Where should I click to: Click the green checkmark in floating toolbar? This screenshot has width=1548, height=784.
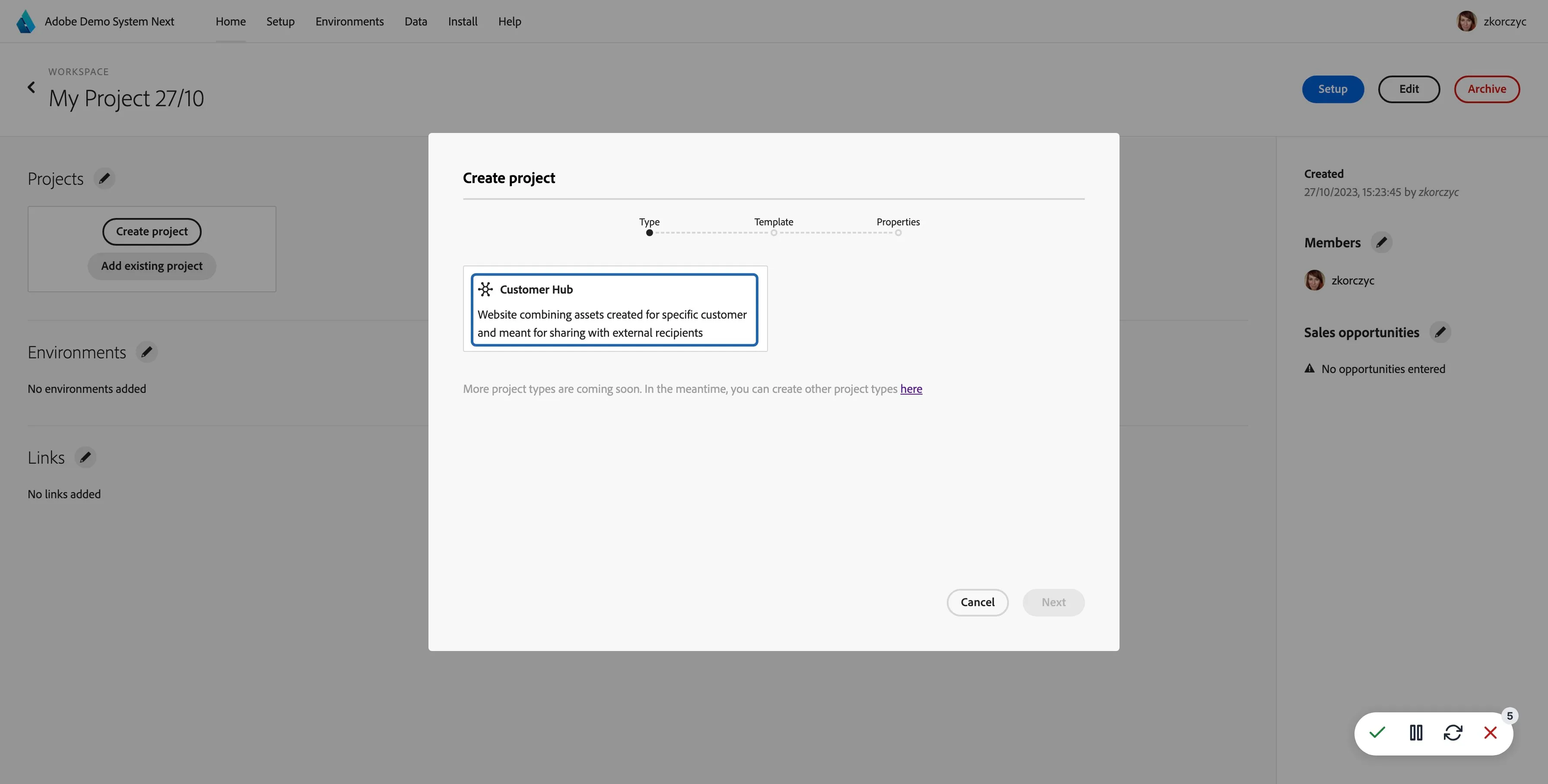(x=1377, y=733)
